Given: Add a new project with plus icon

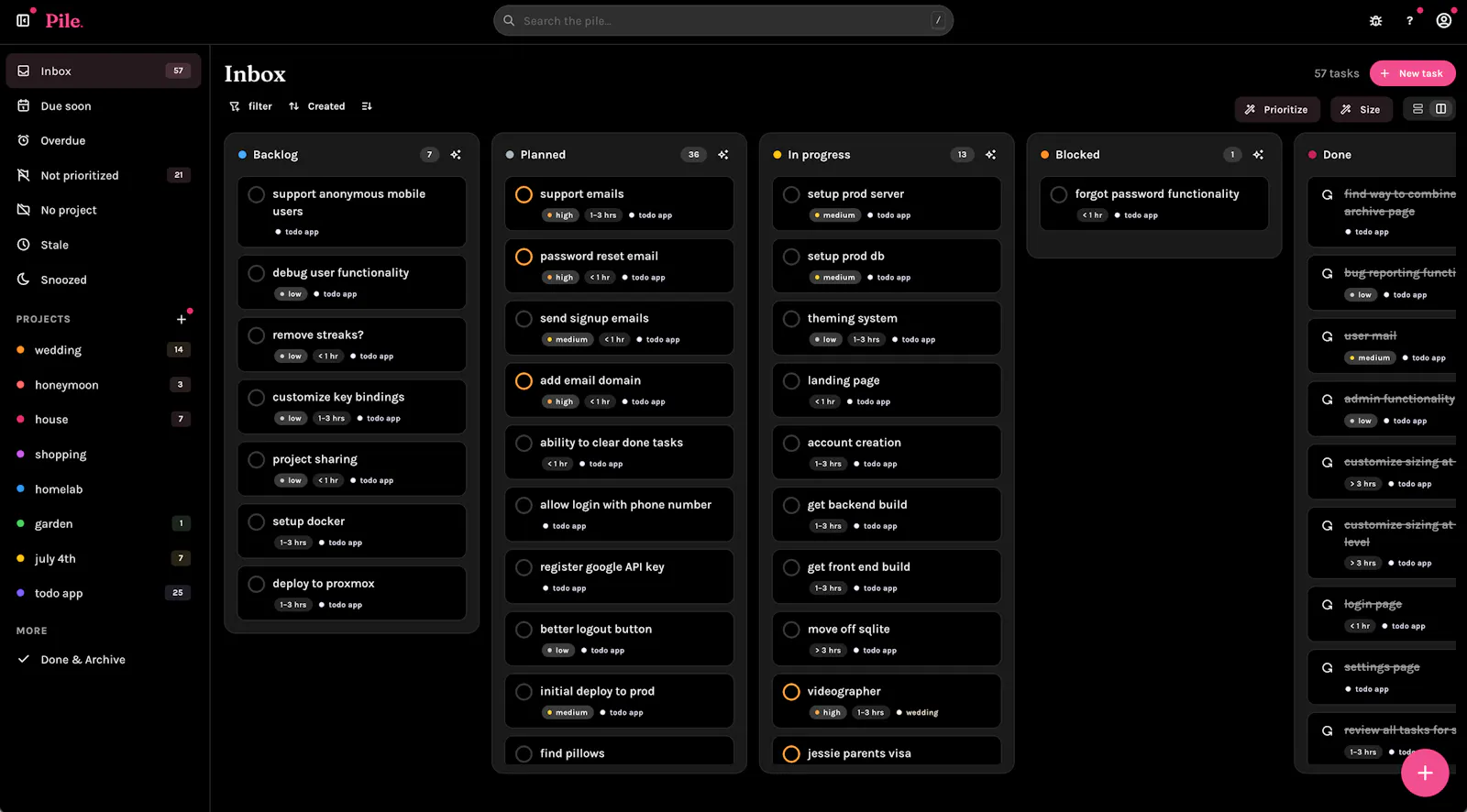Looking at the screenshot, I should [182, 319].
